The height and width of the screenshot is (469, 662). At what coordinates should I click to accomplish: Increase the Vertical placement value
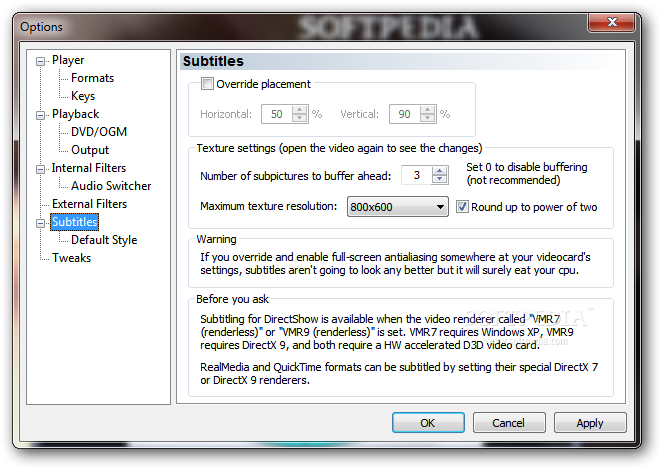click(x=428, y=110)
